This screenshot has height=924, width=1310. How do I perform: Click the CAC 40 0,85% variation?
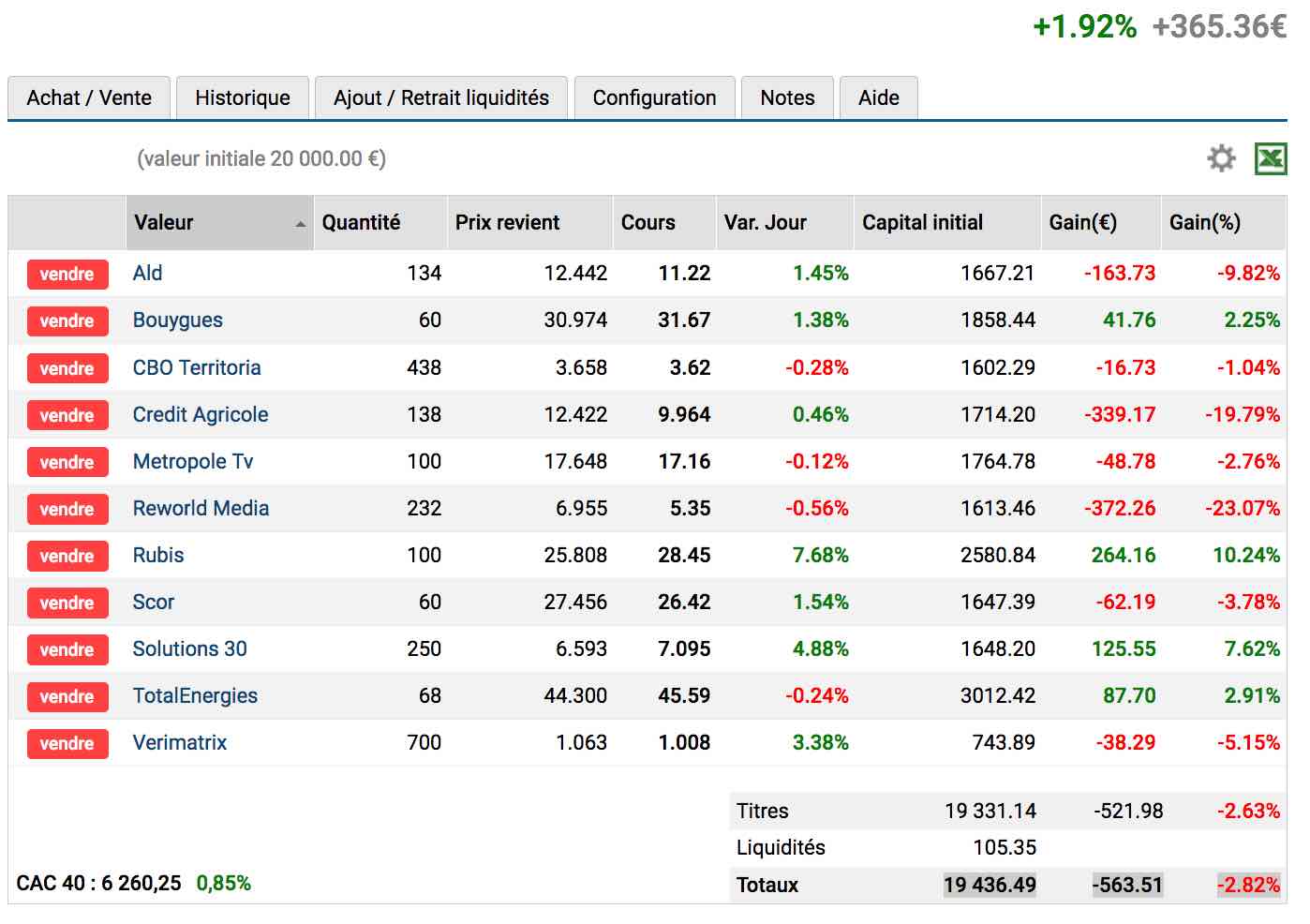[x=224, y=883]
